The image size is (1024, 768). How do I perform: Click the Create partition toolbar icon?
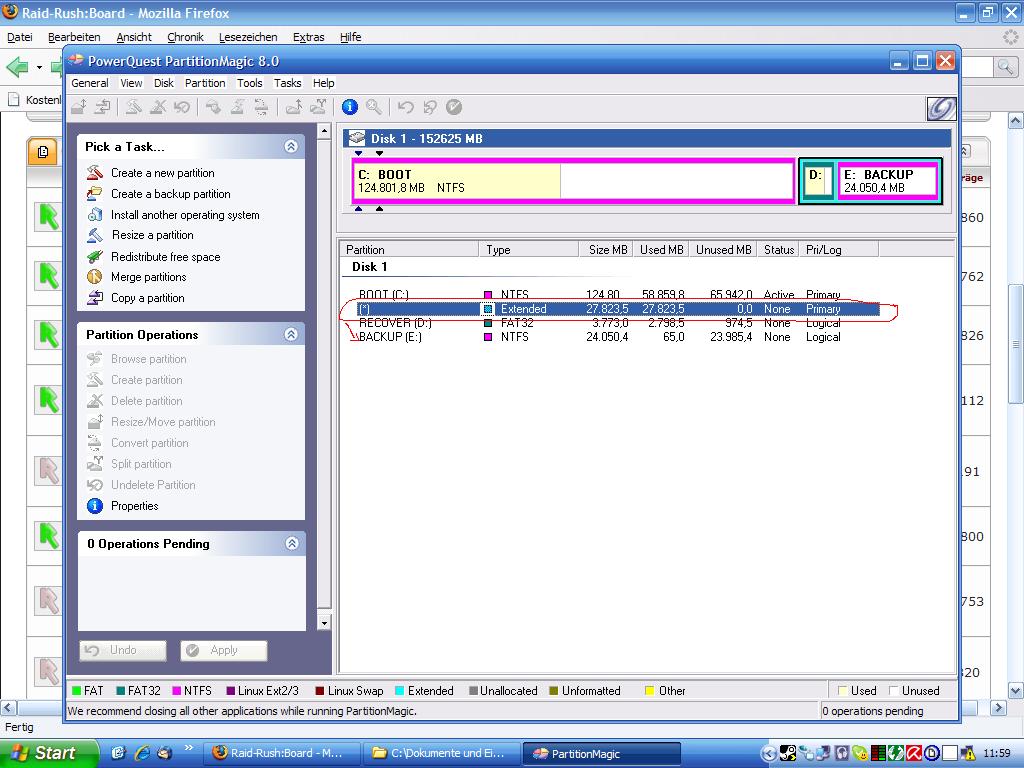(134, 107)
